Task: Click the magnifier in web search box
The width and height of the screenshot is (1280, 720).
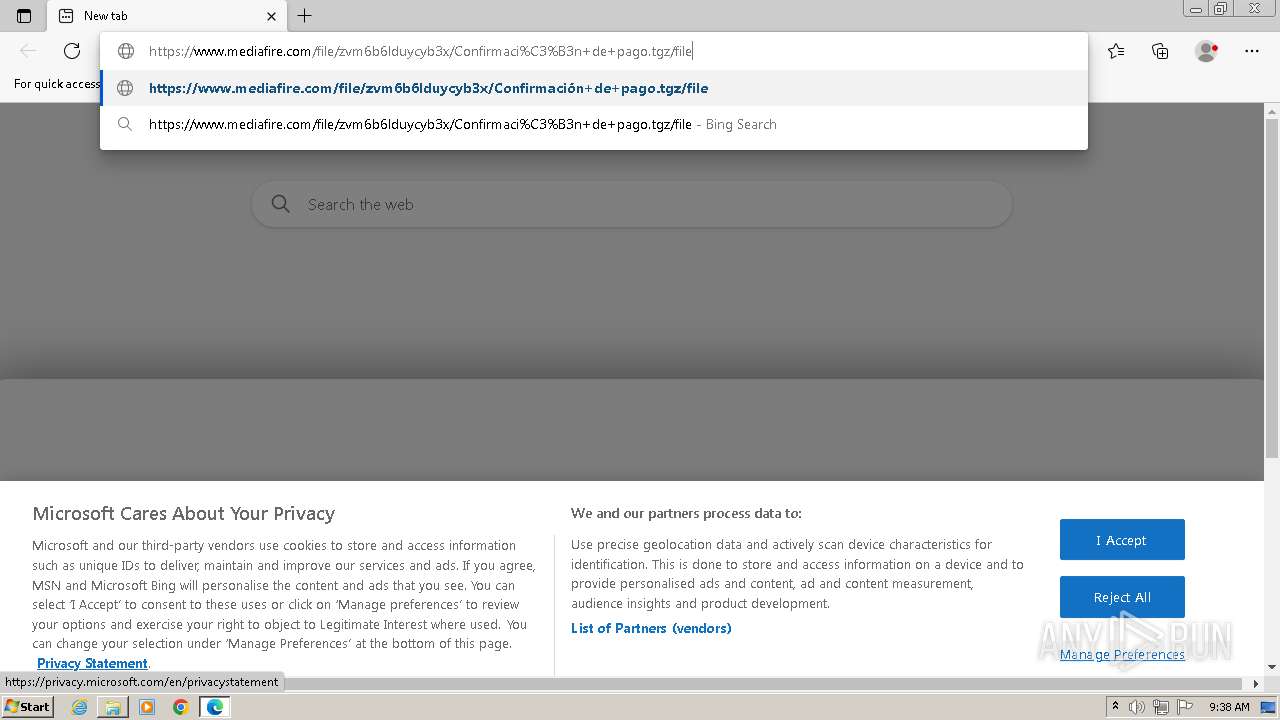Action: click(281, 204)
